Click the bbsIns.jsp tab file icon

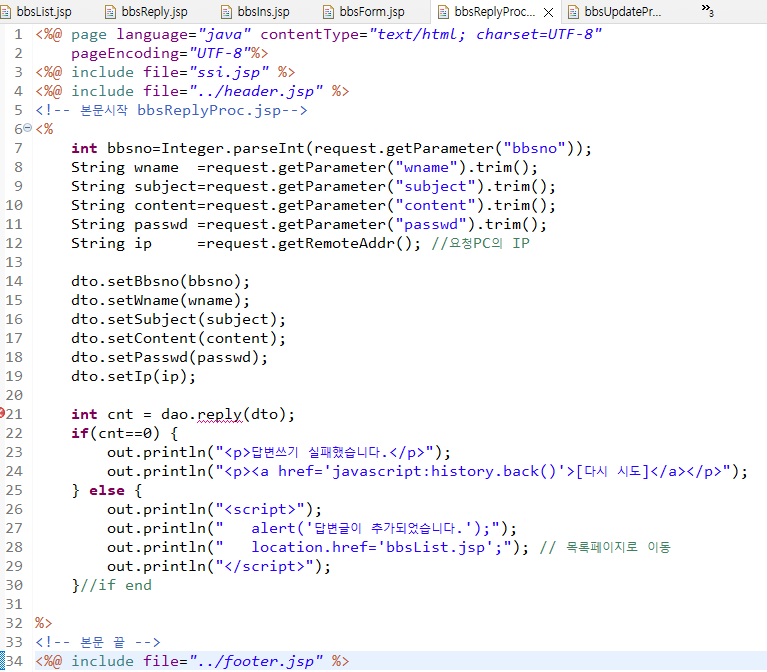[226, 12]
